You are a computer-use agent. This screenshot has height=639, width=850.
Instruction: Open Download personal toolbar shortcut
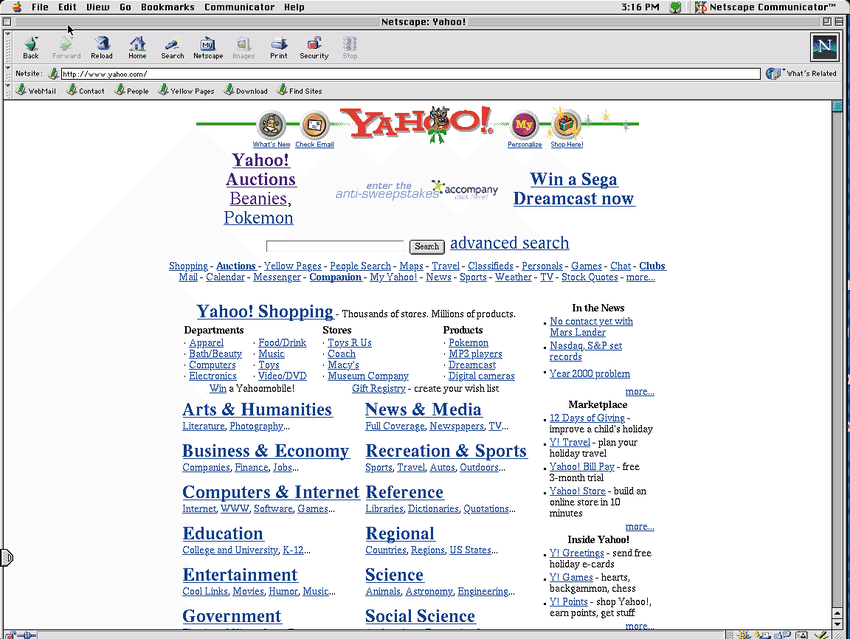click(246, 91)
